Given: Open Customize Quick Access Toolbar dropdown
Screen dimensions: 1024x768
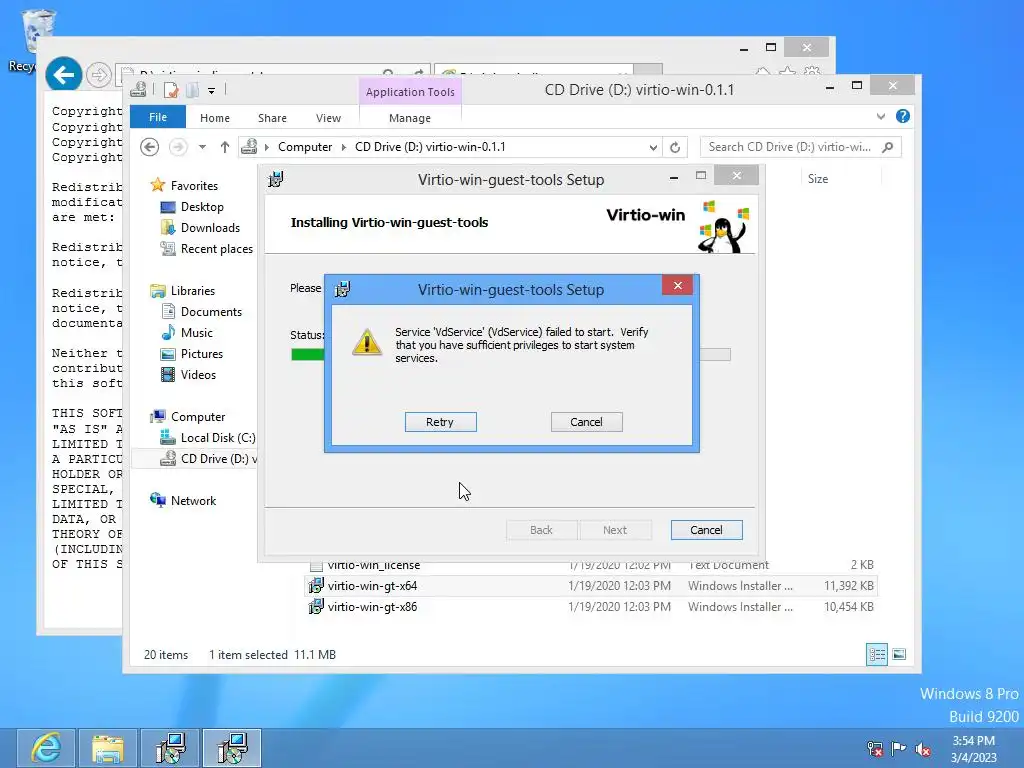Looking at the screenshot, I should [x=212, y=91].
